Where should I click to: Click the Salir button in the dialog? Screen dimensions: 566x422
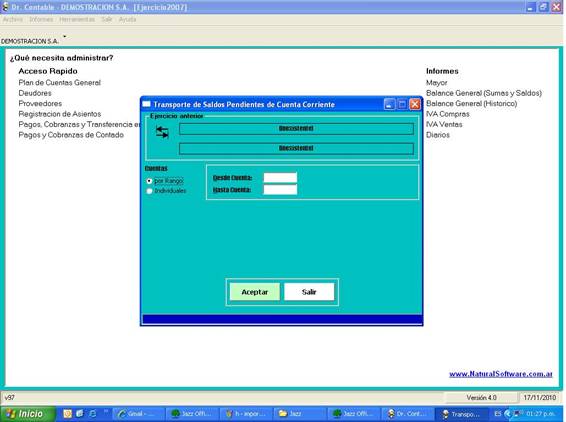tap(309, 292)
